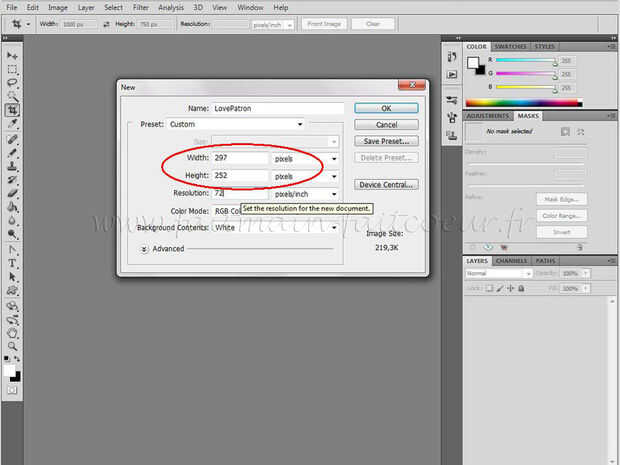Click the Name field containing LovePatron
This screenshot has width=620, height=465.
(x=278, y=108)
